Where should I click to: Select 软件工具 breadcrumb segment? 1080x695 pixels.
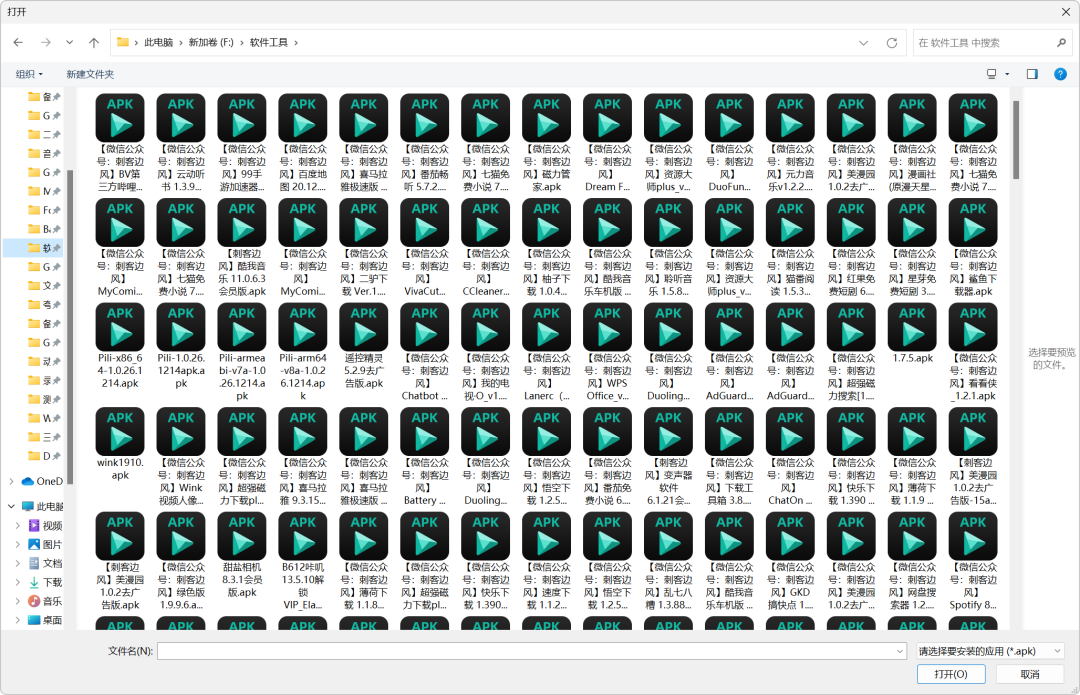(269, 43)
